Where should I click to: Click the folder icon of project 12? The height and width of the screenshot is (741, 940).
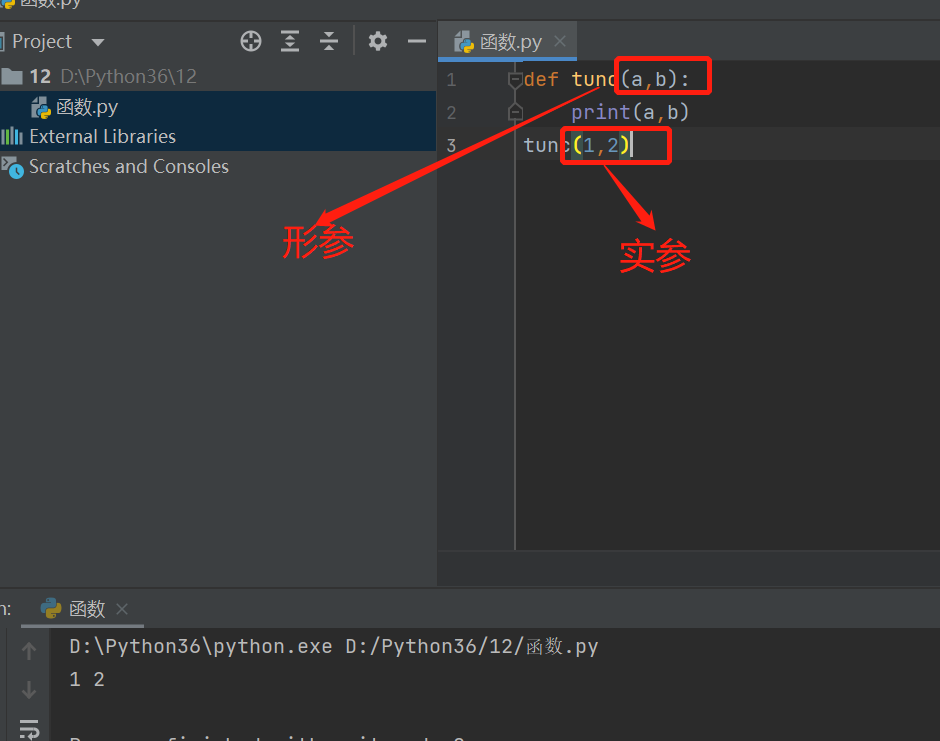click(x=12, y=76)
